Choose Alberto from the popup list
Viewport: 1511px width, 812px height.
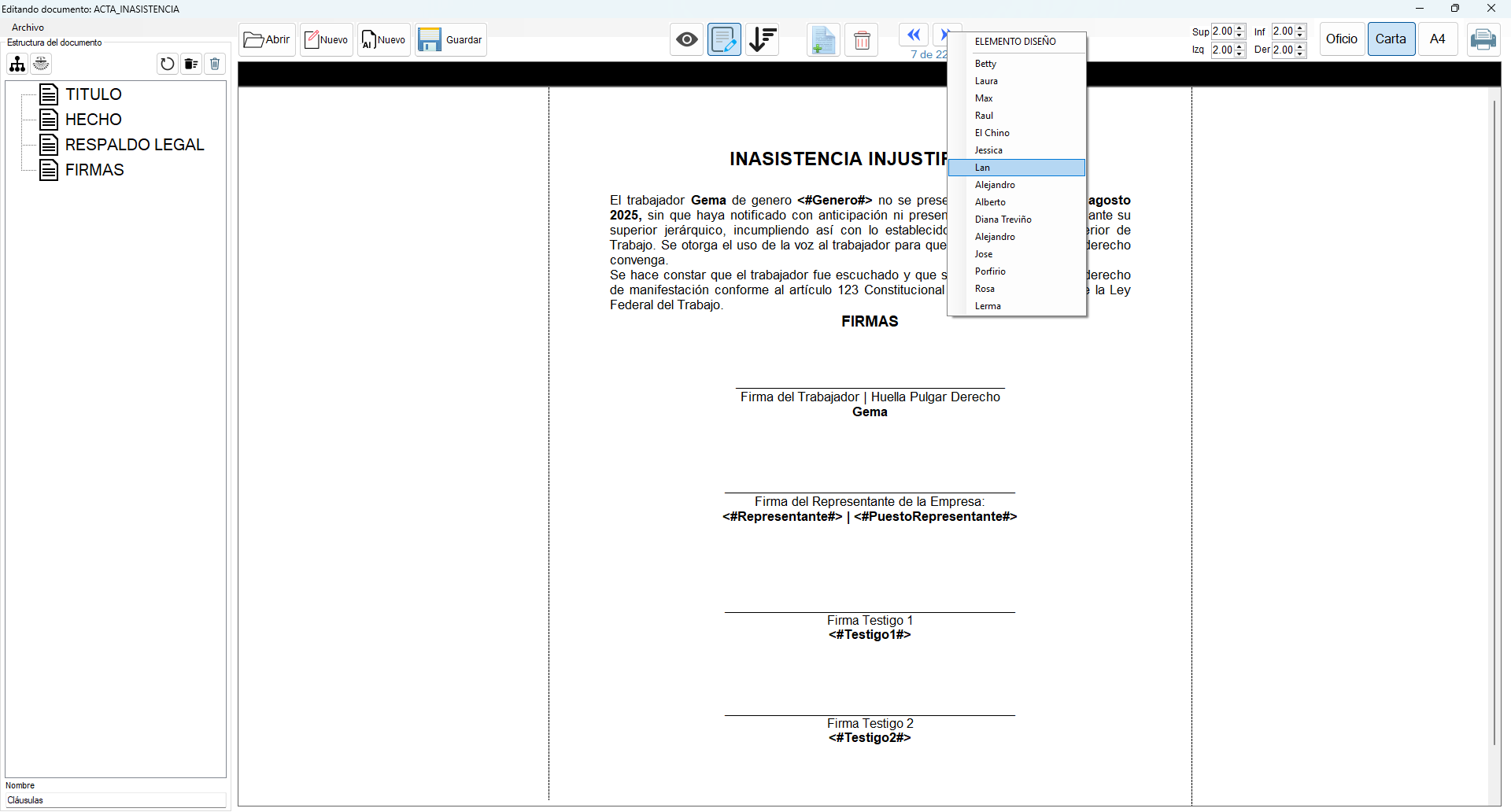(x=1017, y=202)
